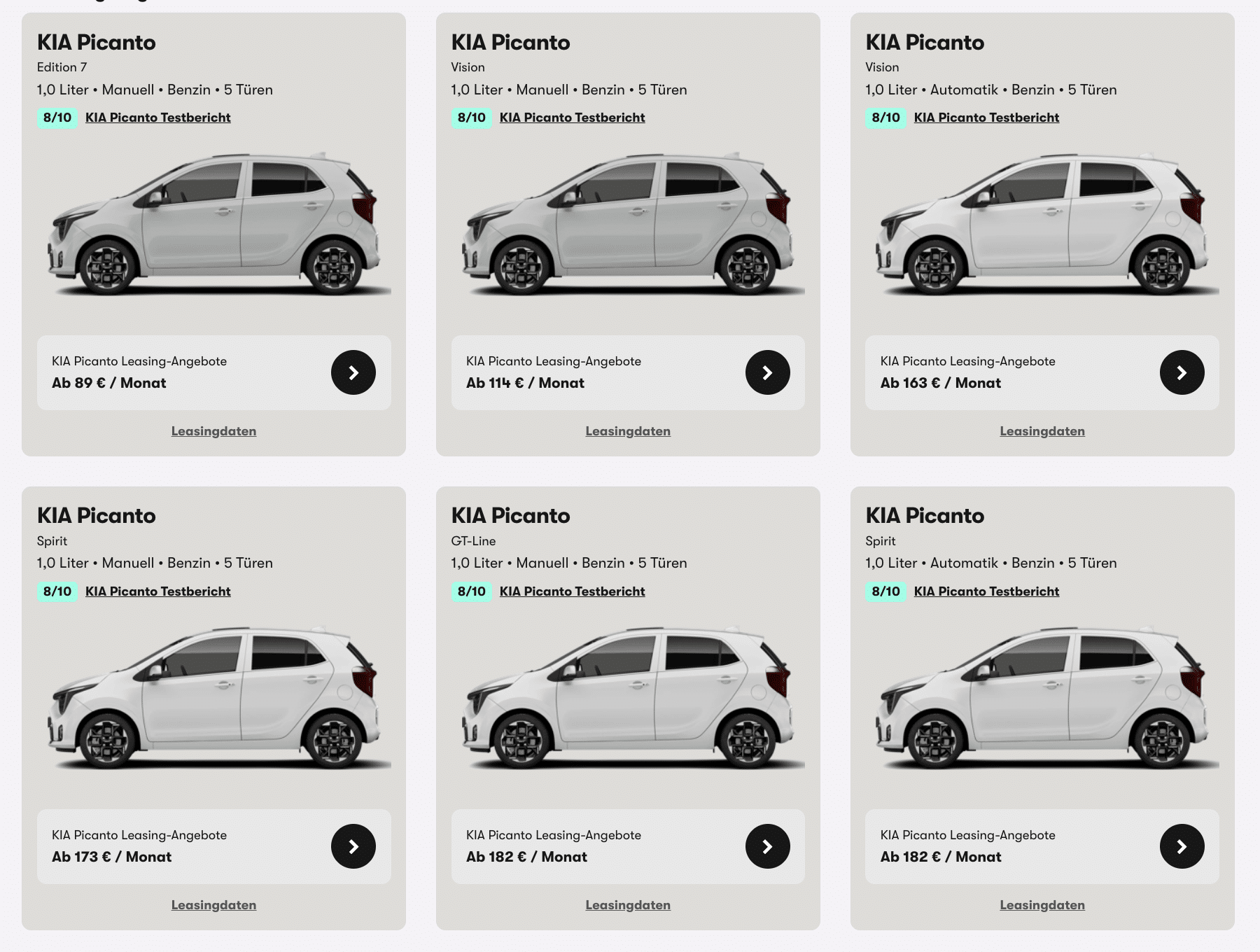Screen dimensions: 1260x952
Task: Click "Ab 173 € / Monat" price
Action: pyautogui.click(x=112, y=857)
